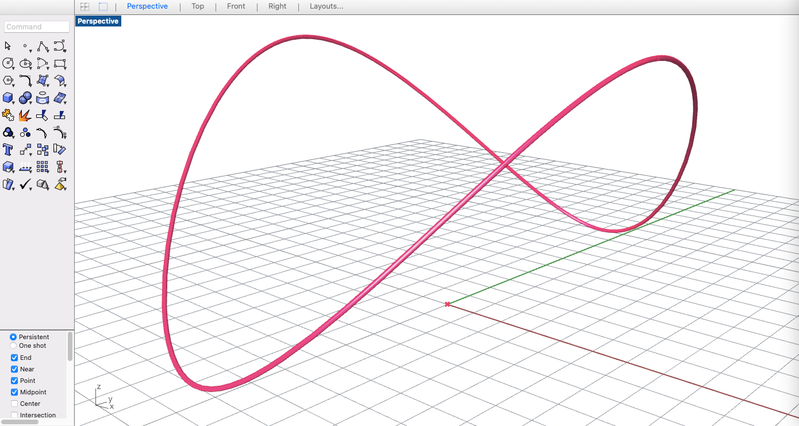The width and height of the screenshot is (799, 426).
Task: Pick the Surface from corner points tool
Action: tap(43, 81)
